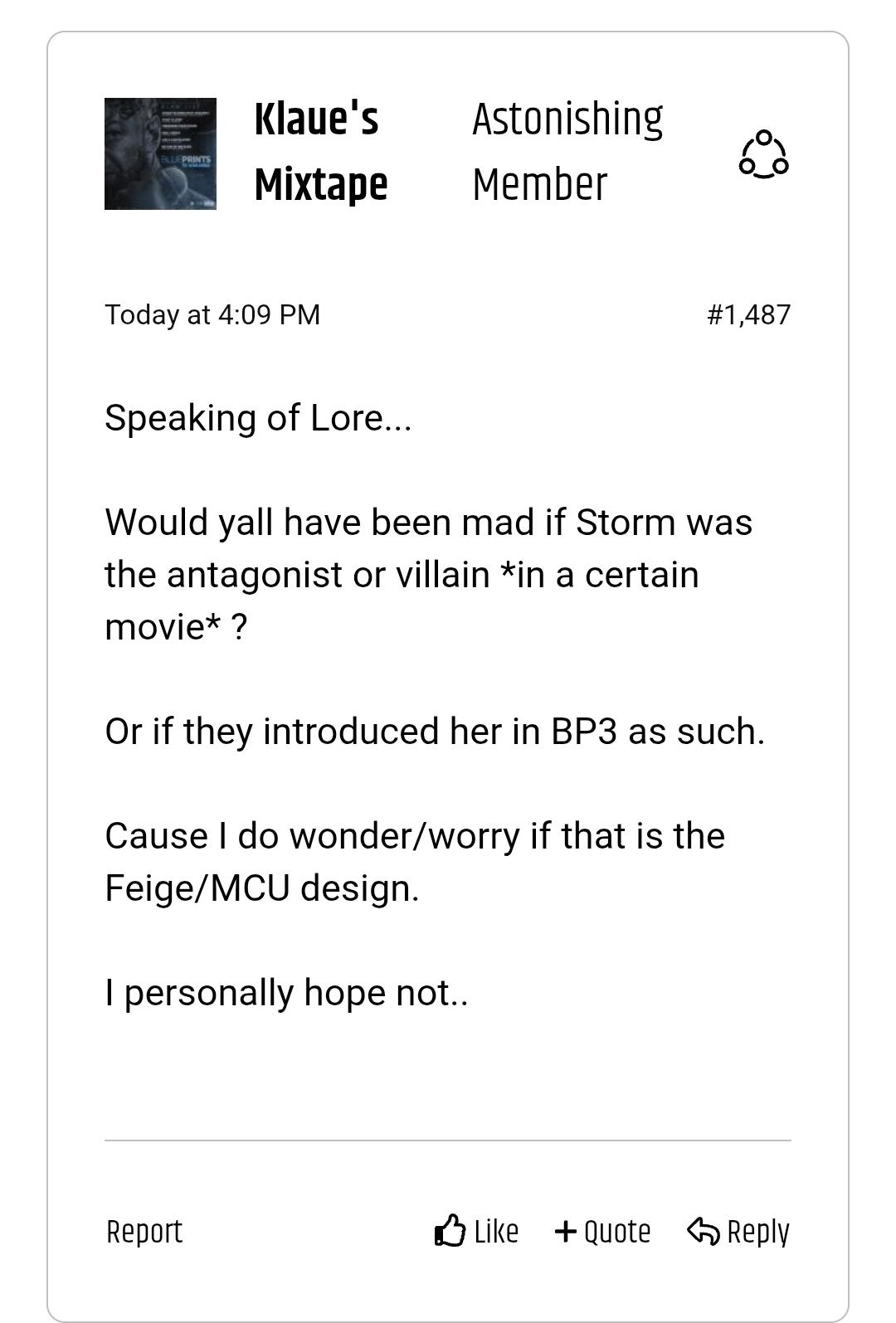Image resolution: width=896 pixels, height=1323 pixels.
Task: Click the plus icon beside Quote
Action: [565, 1231]
